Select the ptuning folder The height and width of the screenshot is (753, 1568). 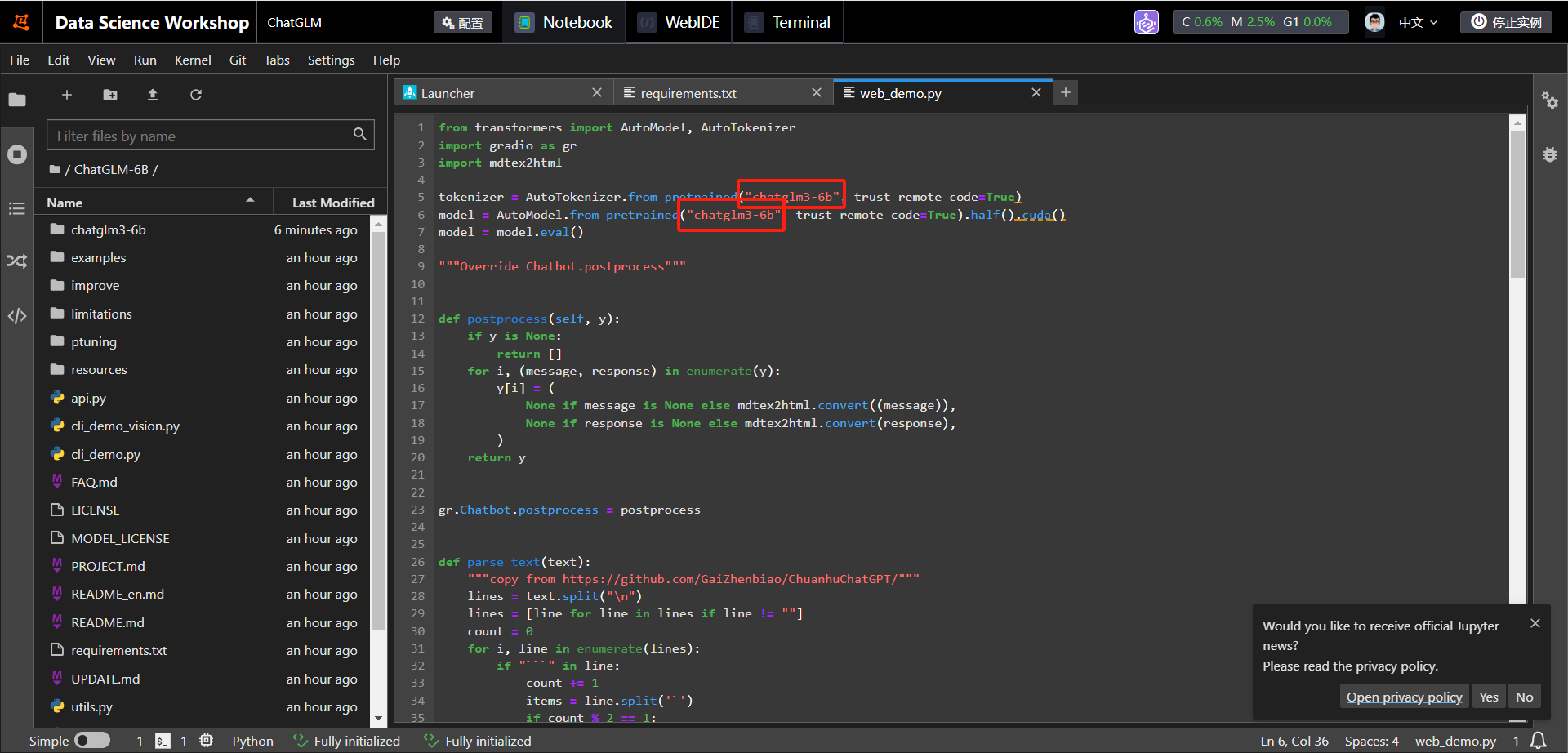click(204, 341)
